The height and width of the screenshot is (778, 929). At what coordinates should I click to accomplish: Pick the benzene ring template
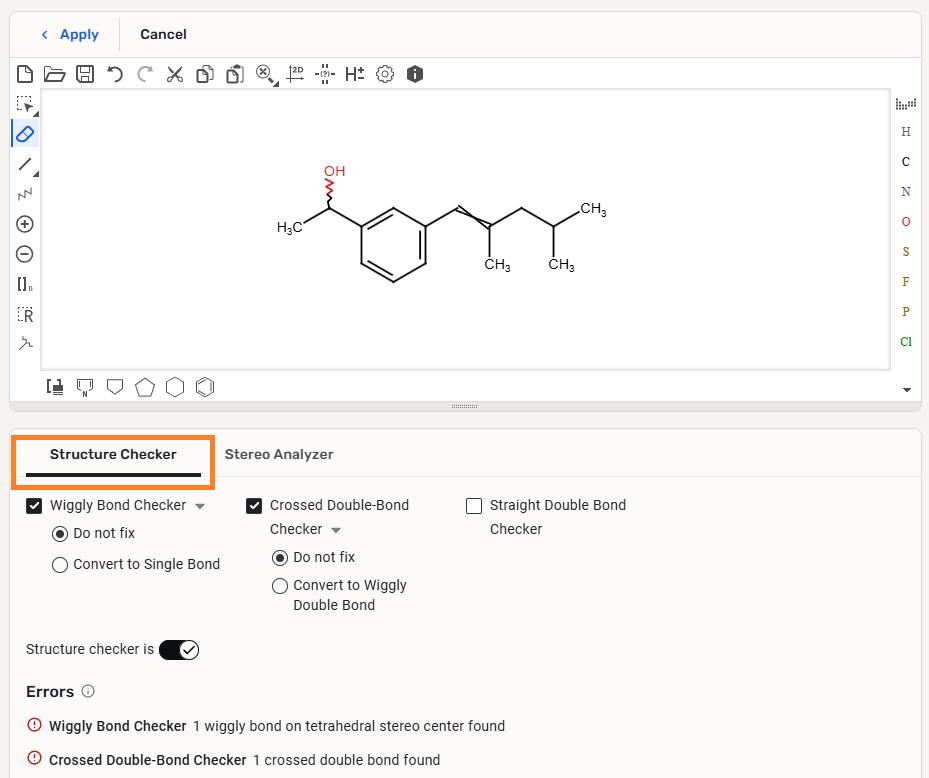coord(204,387)
